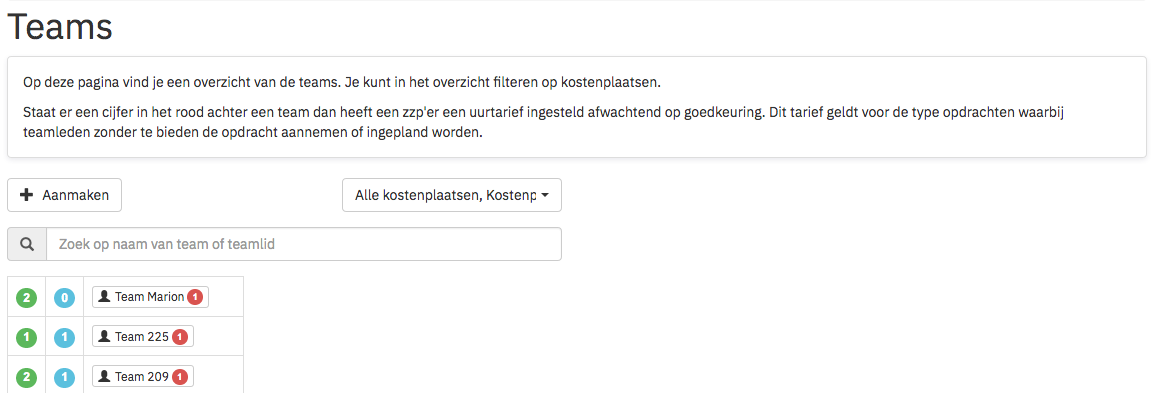Click person icon on Team 225 button

[104, 337]
